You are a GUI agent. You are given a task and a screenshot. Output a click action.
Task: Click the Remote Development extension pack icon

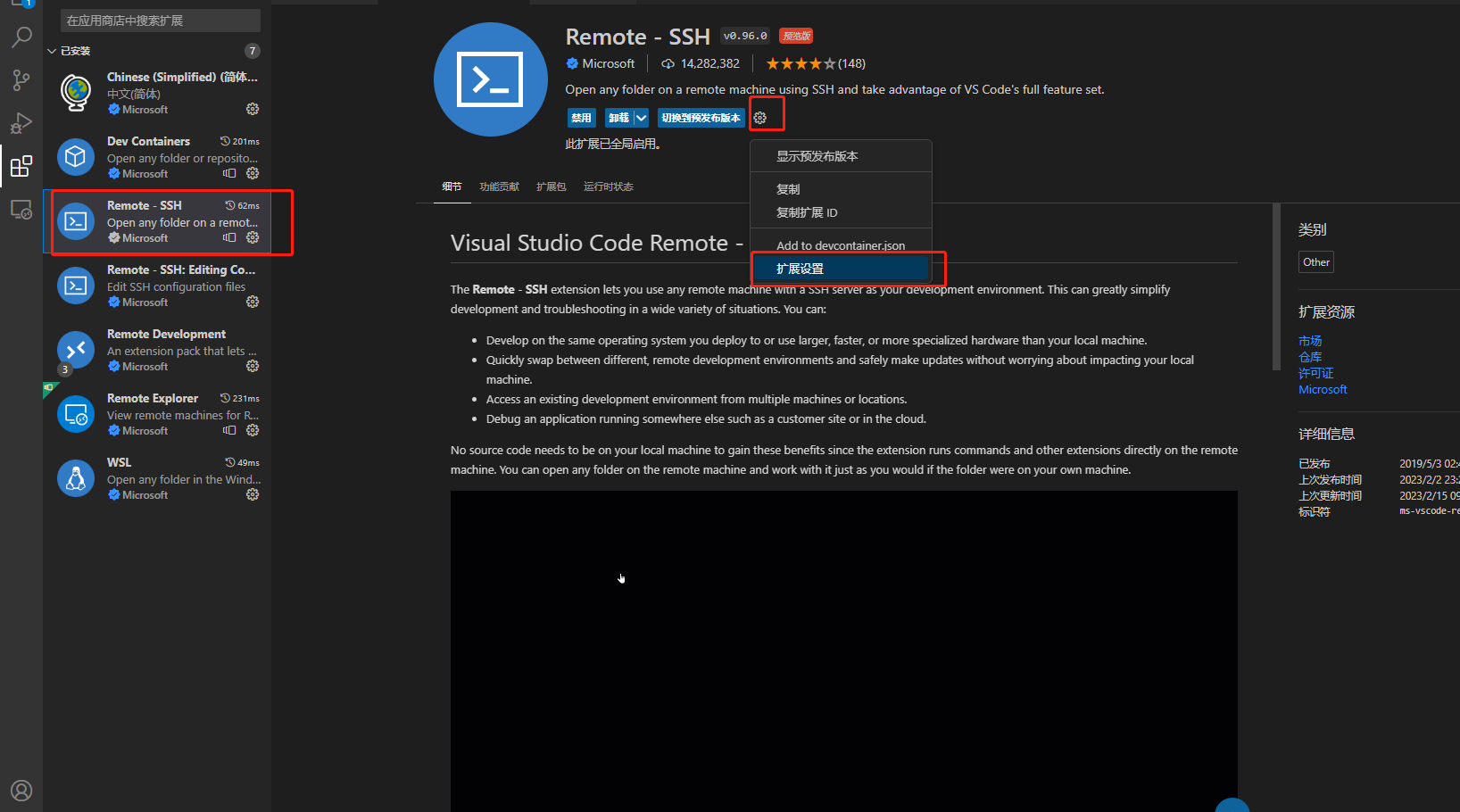click(x=76, y=350)
